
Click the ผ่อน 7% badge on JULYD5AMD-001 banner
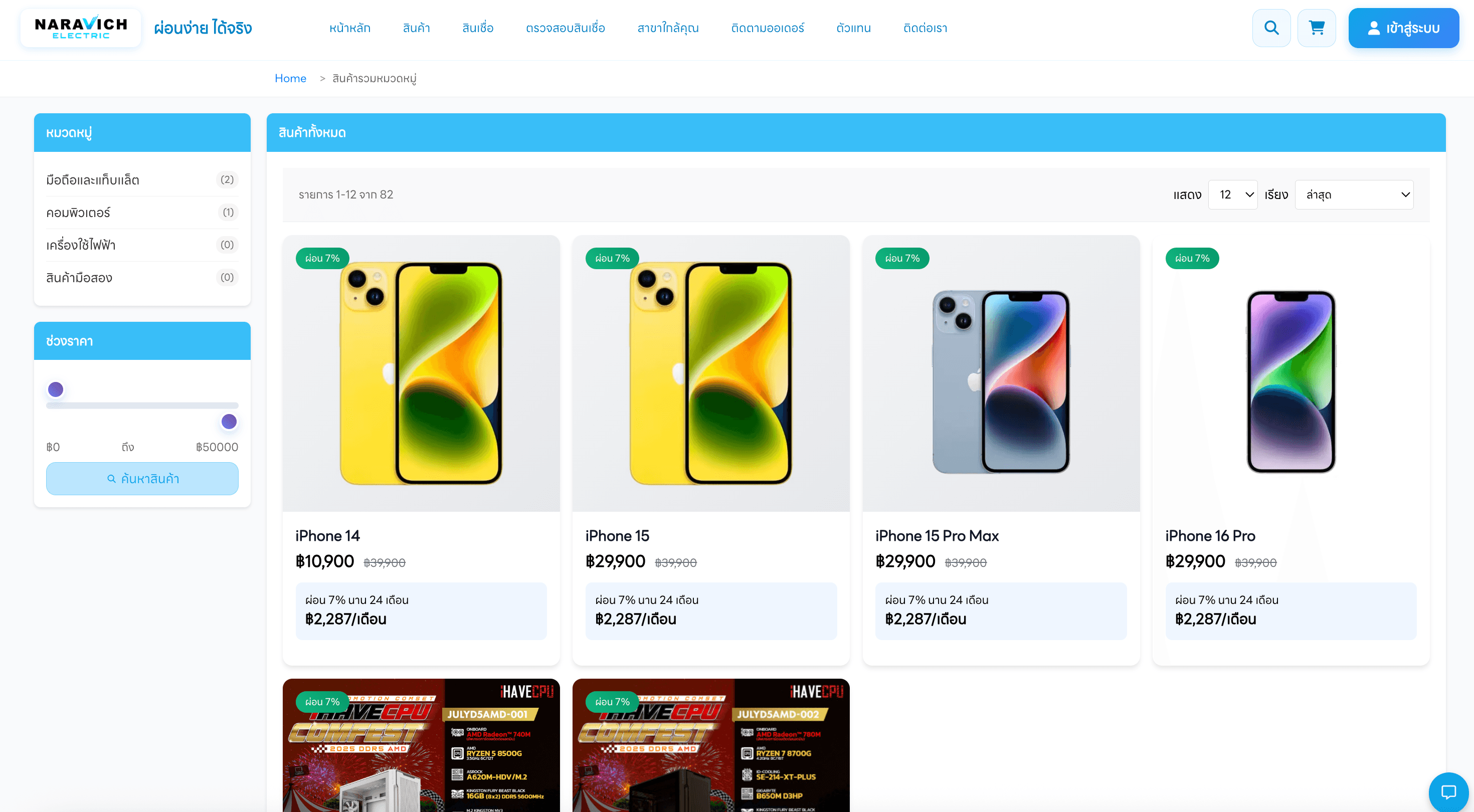pos(322,702)
